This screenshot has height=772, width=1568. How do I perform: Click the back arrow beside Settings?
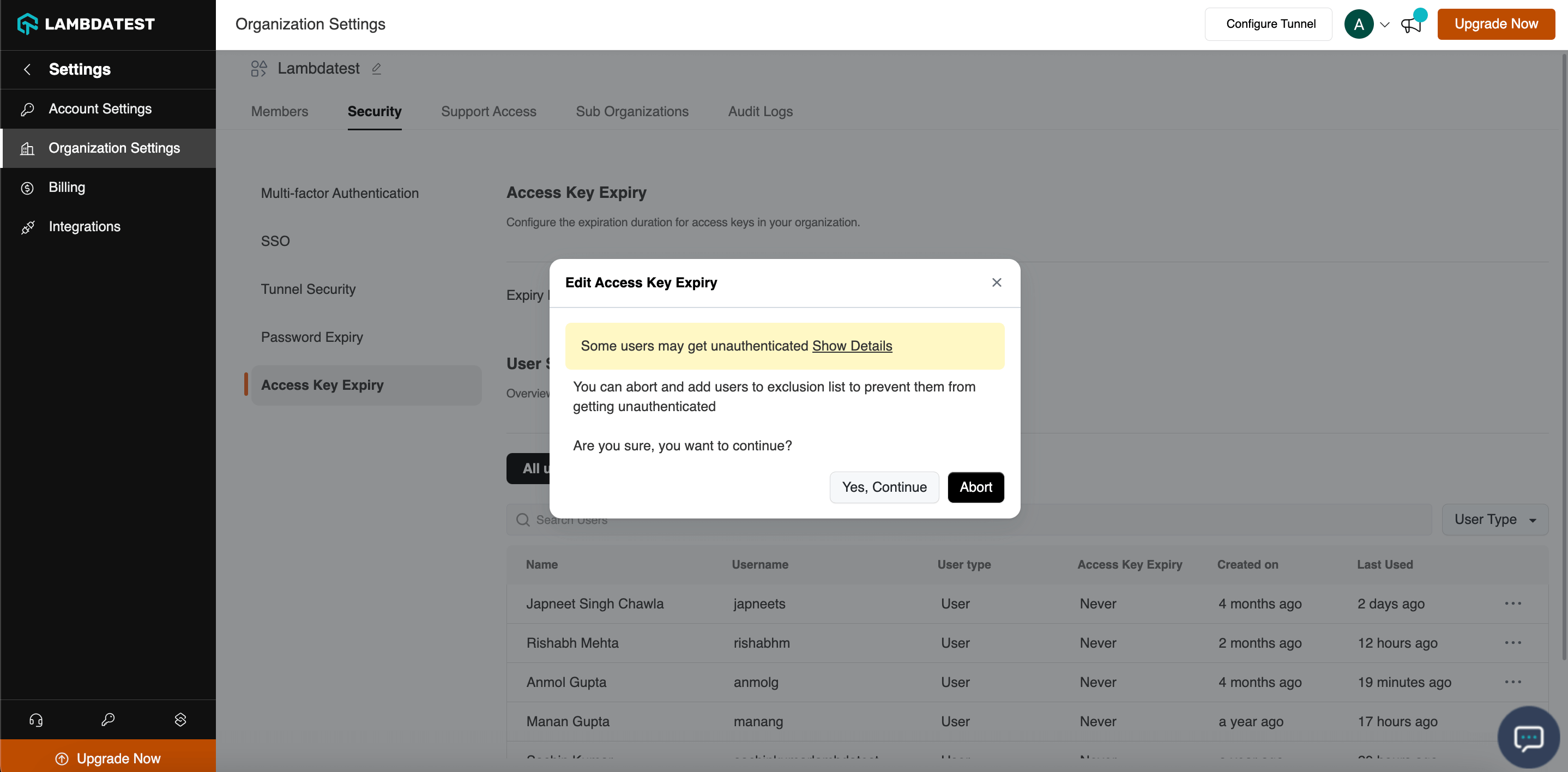(x=27, y=69)
